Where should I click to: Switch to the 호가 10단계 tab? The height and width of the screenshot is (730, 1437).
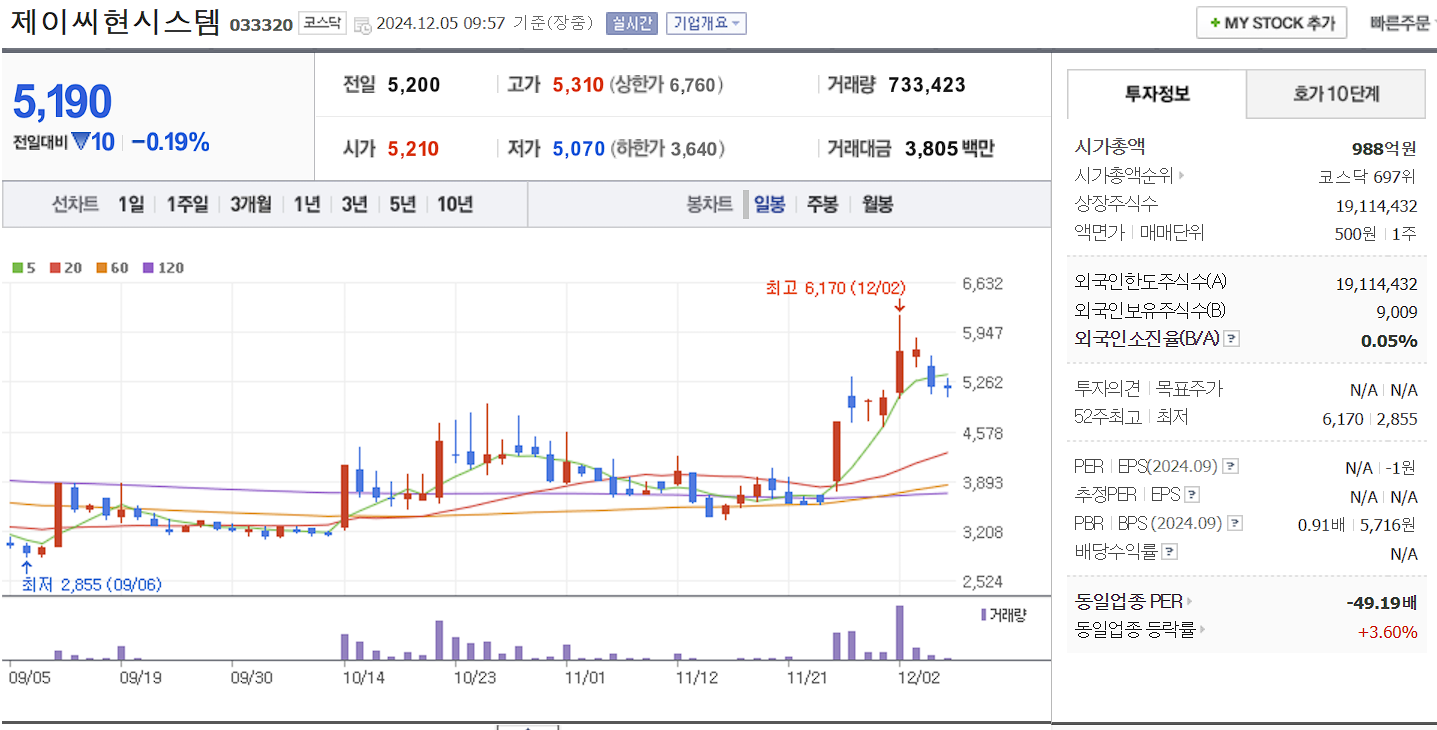click(x=1335, y=93)
